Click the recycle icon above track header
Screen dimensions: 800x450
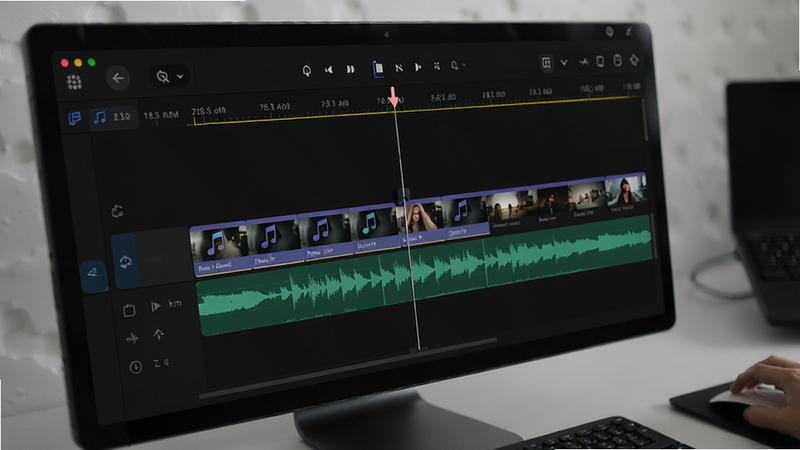117,211
